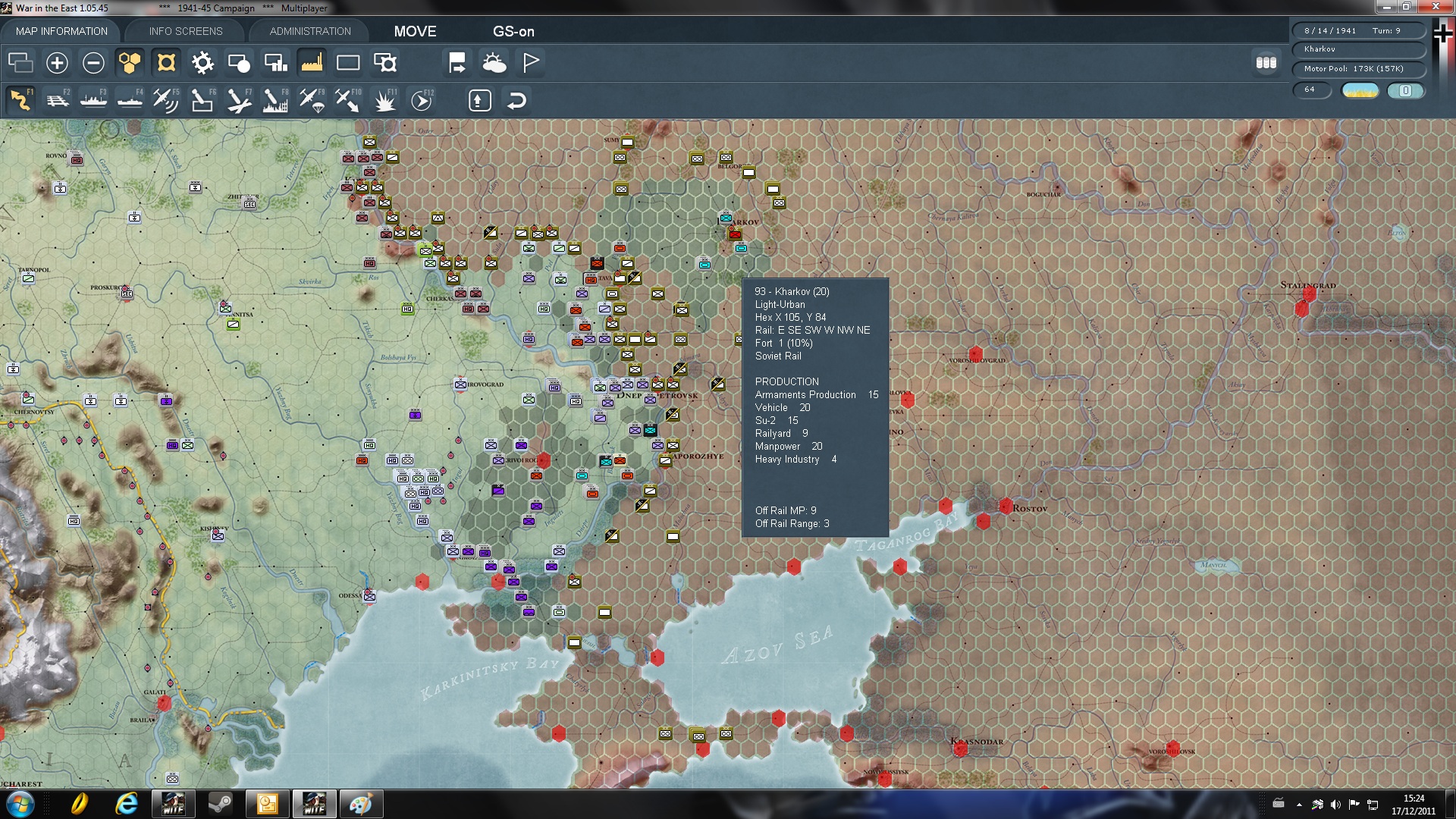Click the date and turn display
The image size is (1456, 819).
coord(1358,30)
